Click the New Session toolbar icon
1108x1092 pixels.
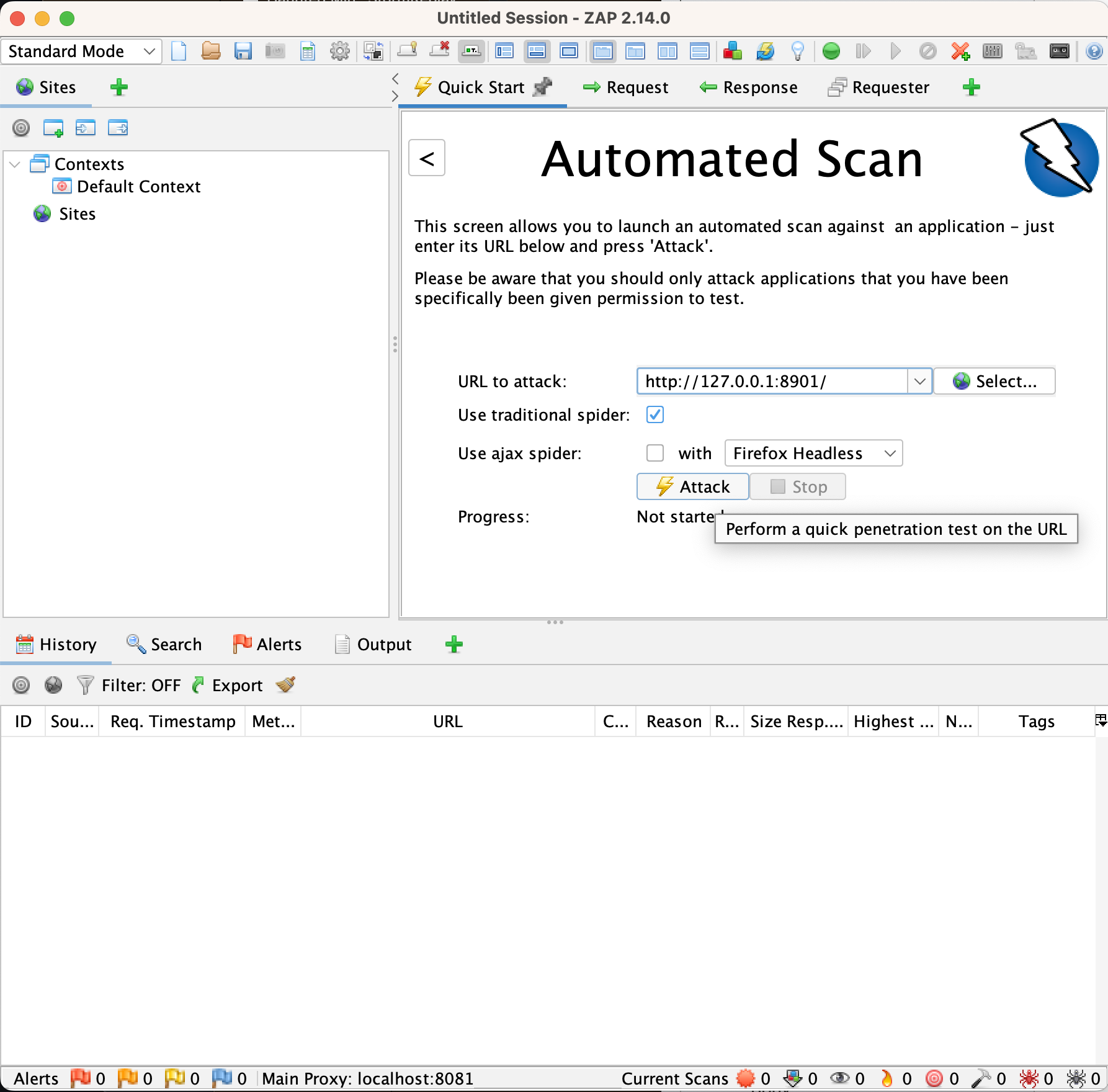coord(179,51)
